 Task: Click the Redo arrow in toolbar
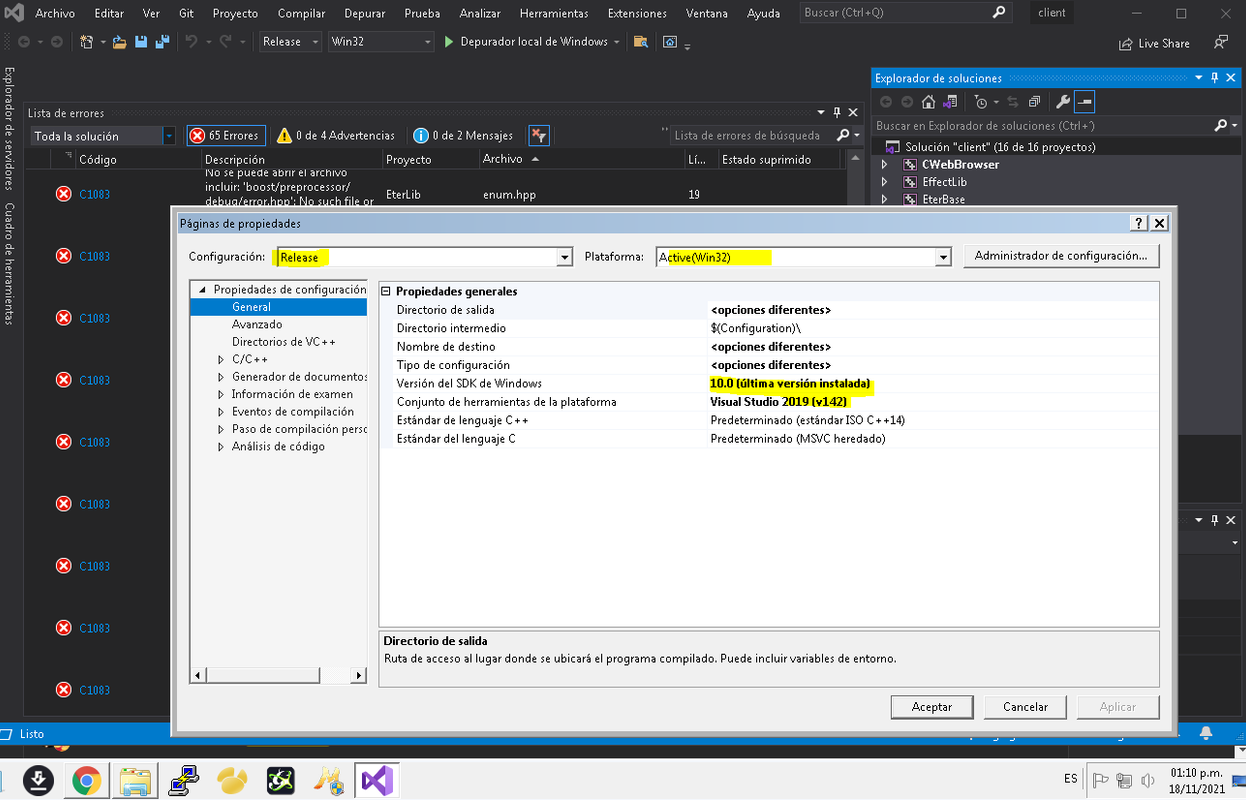click(x=226, y=42)
